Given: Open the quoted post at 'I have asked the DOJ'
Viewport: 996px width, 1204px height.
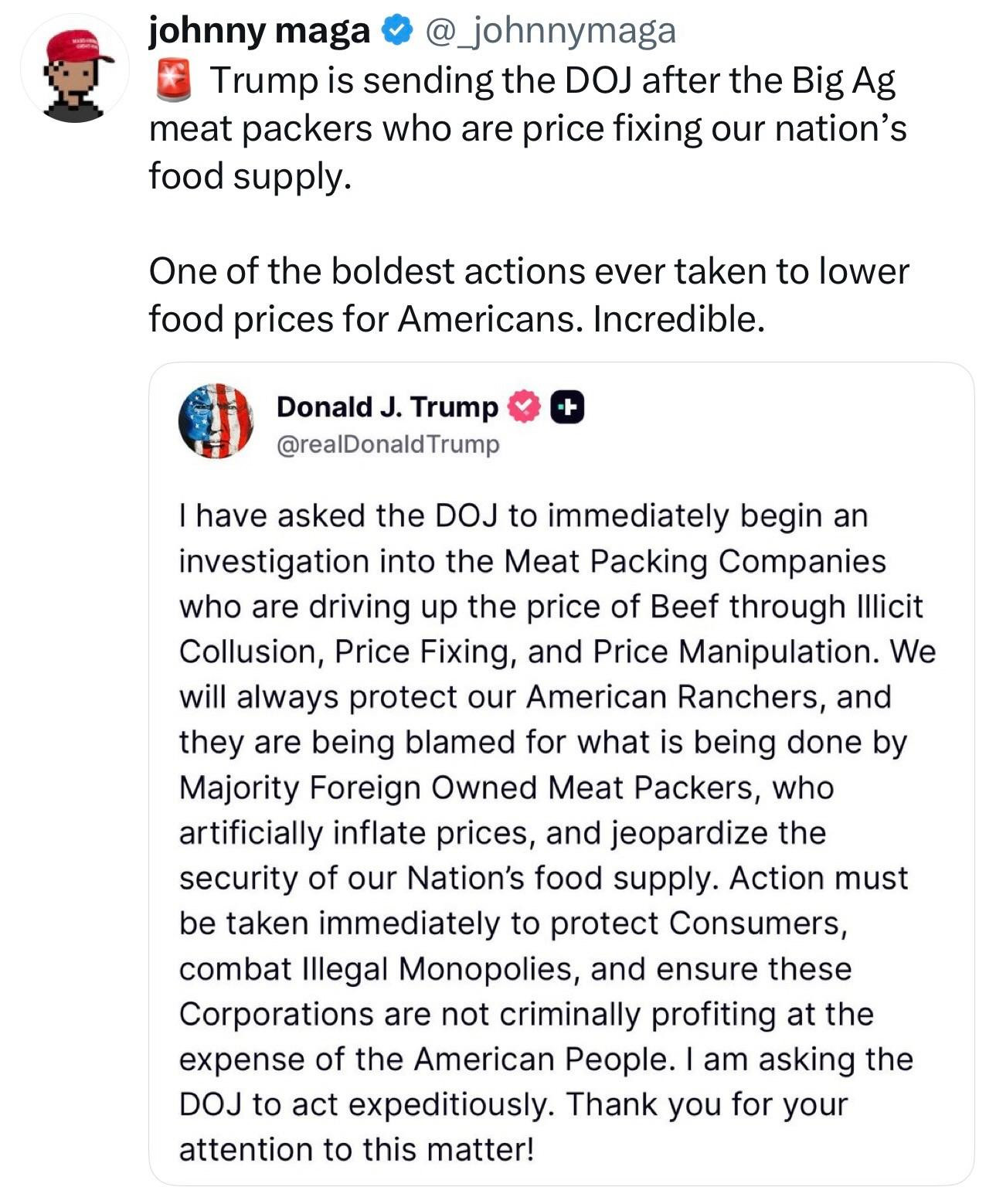Looking at the screenshot, I should pyautogui.click(x=523, y=515).
